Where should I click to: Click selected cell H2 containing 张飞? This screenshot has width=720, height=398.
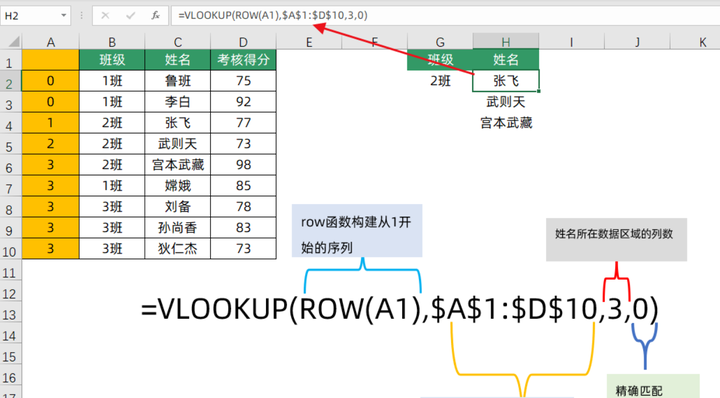pos(506,81)
